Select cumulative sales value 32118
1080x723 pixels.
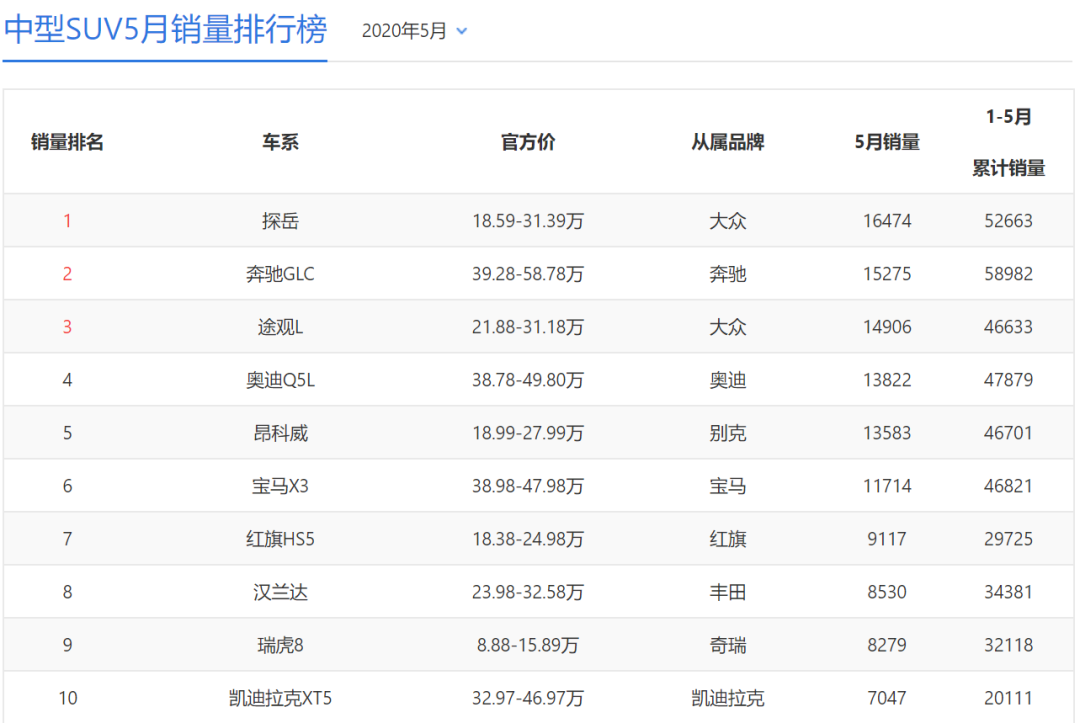click(1008, 645)
